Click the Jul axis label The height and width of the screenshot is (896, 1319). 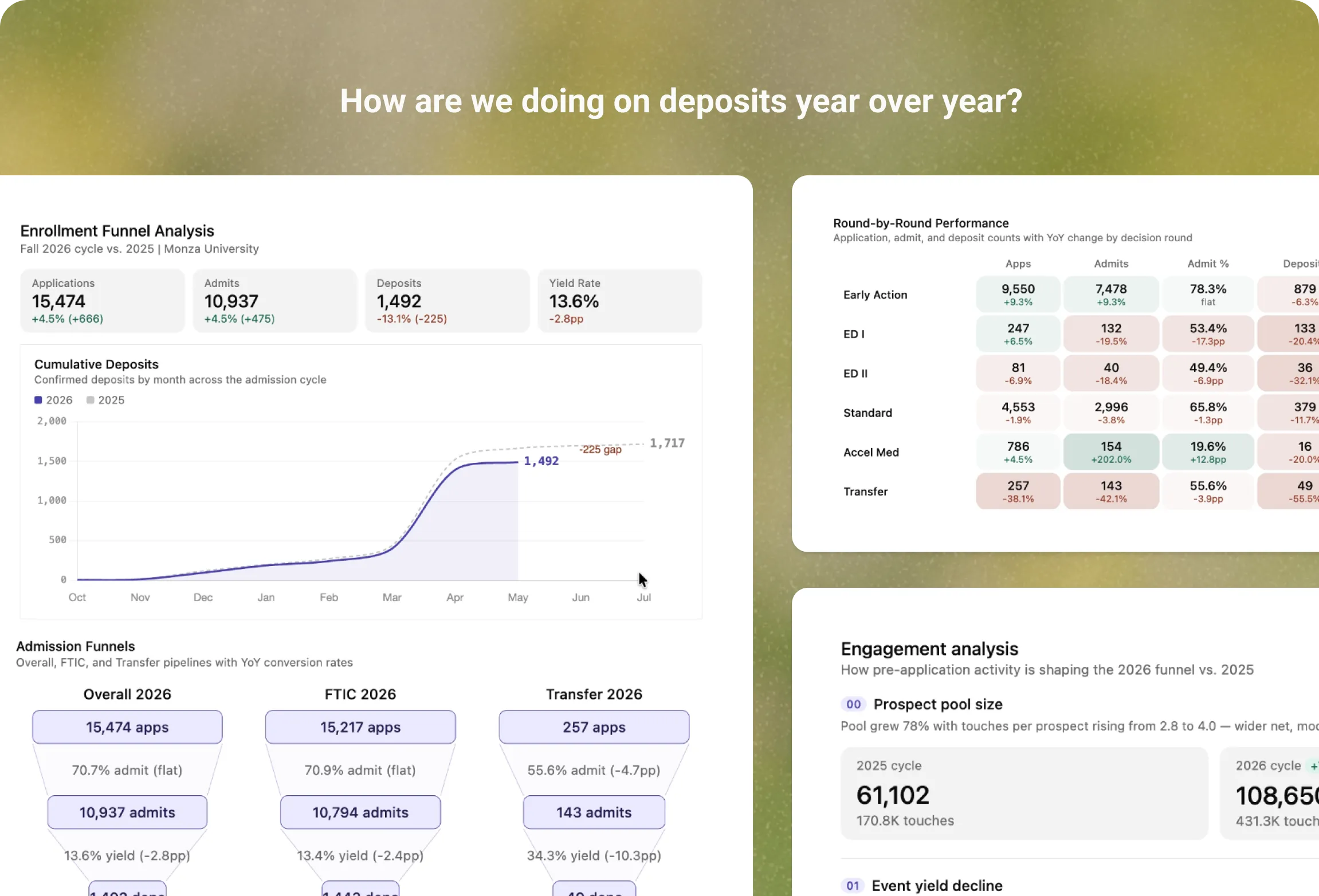(644, 598)
